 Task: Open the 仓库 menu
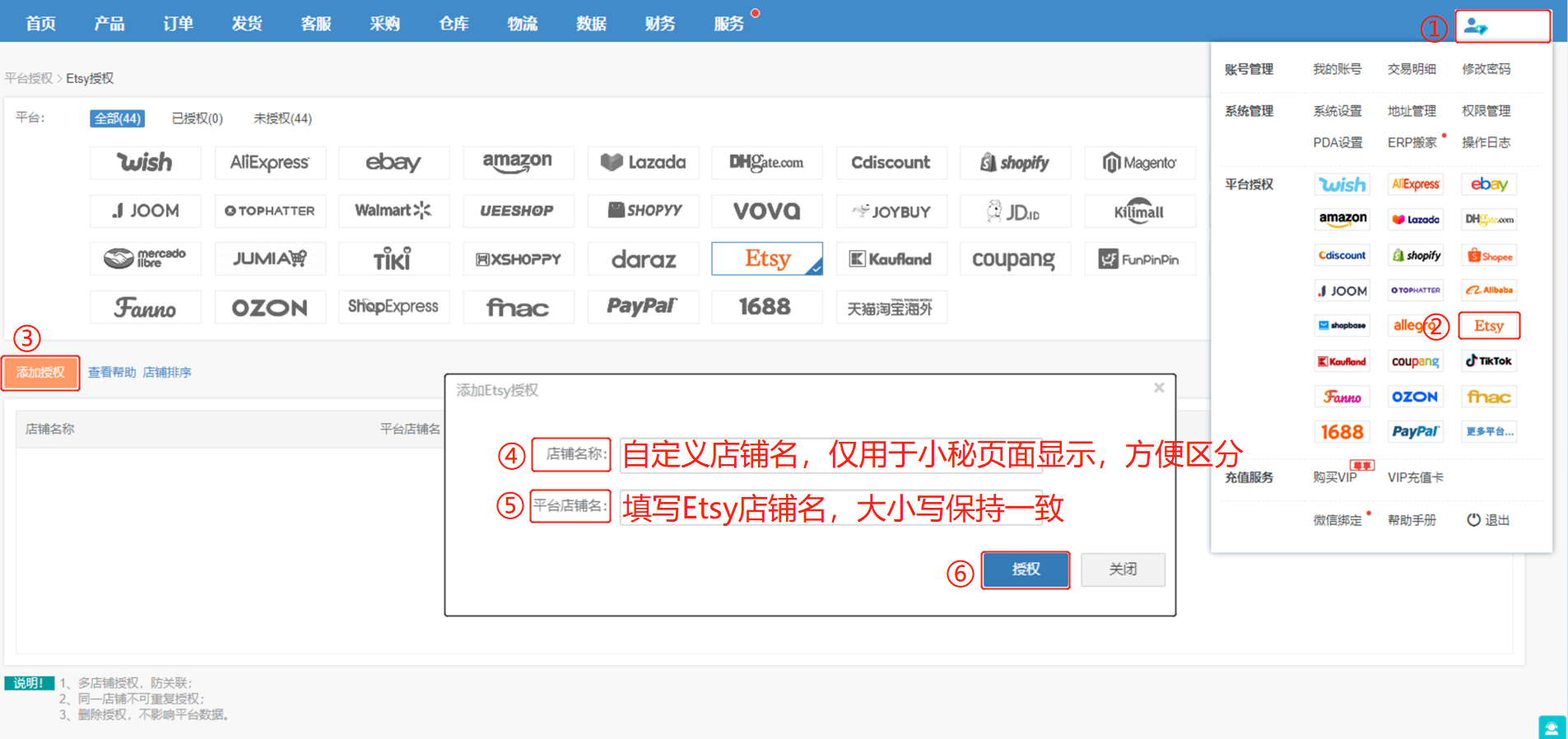coord(454,24)
